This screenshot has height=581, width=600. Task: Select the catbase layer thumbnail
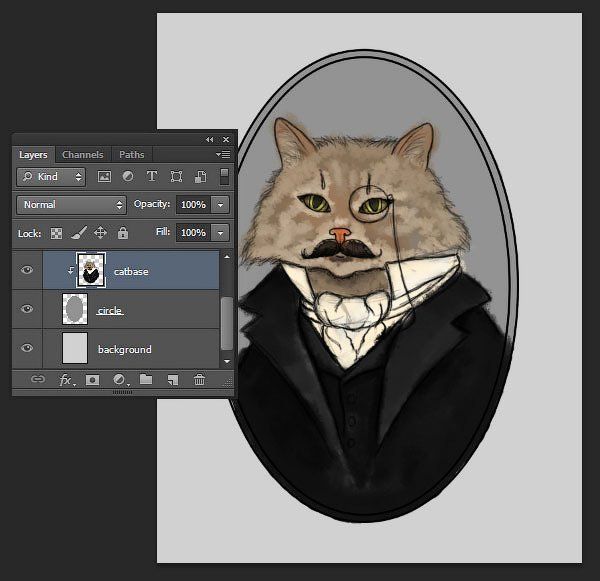coord(91,270)
